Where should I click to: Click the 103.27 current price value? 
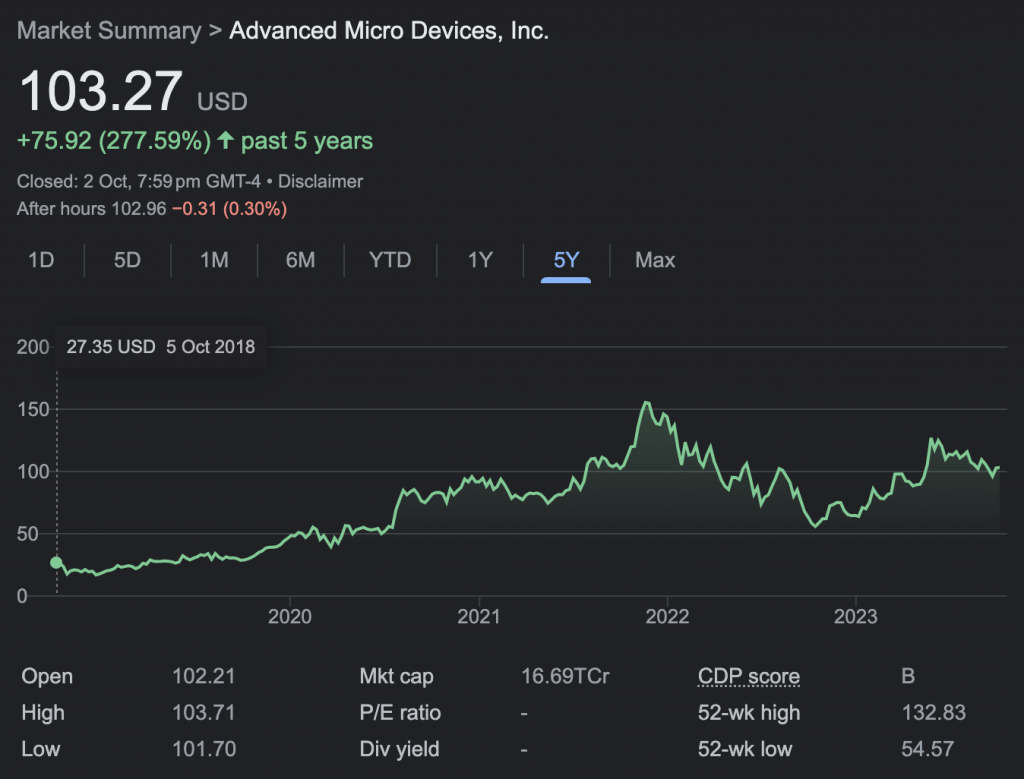pyautogui.click(x=101, y=92)
